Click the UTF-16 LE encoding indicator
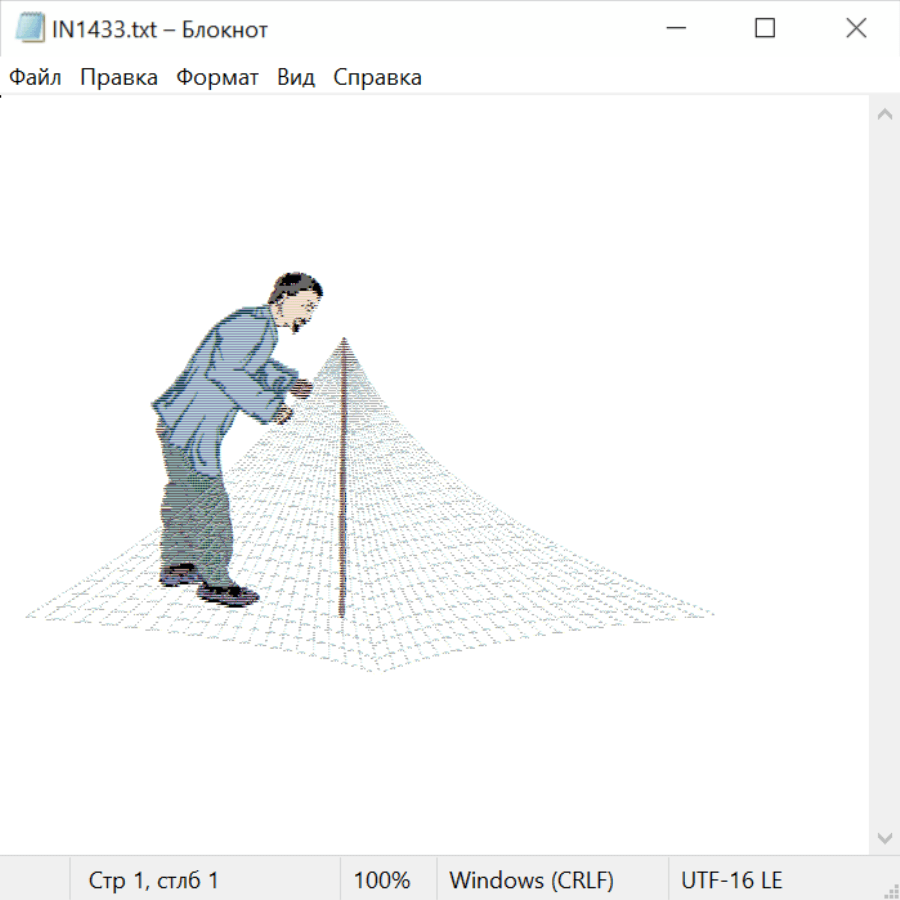Image resolution: width=900 pixels, height=900 pixels. click(x=731, y=881)
